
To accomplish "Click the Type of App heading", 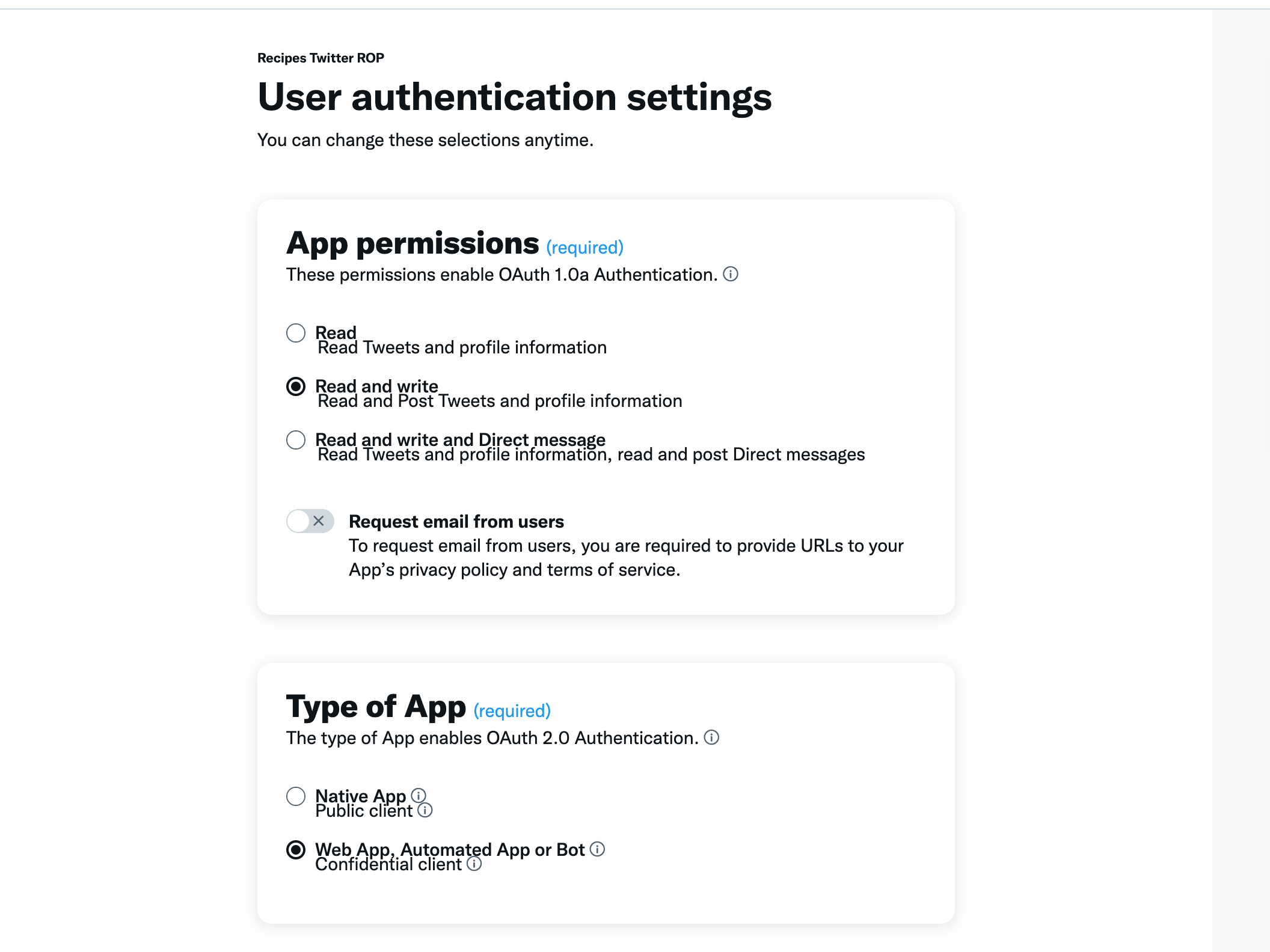I will (x=376, y=707).
